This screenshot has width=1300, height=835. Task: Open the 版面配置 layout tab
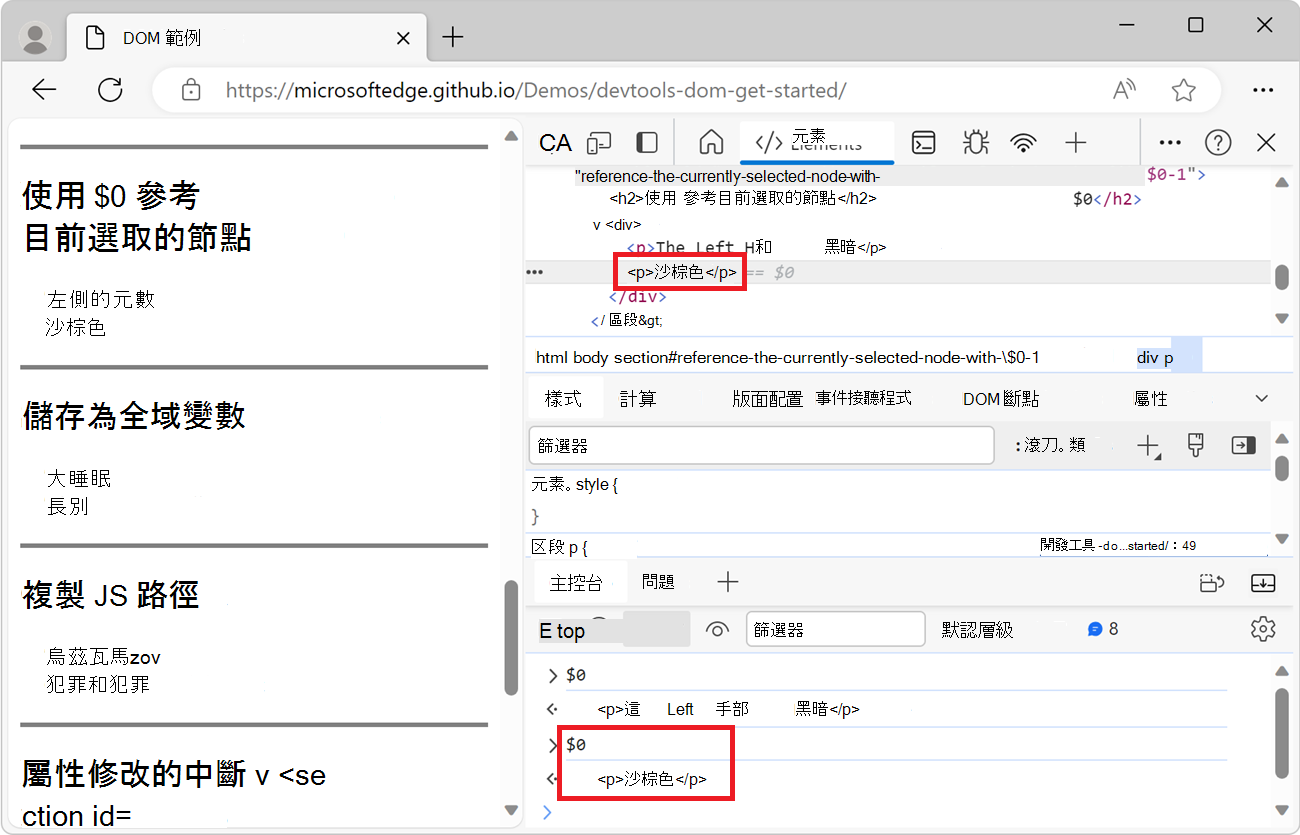coord(767,398)
